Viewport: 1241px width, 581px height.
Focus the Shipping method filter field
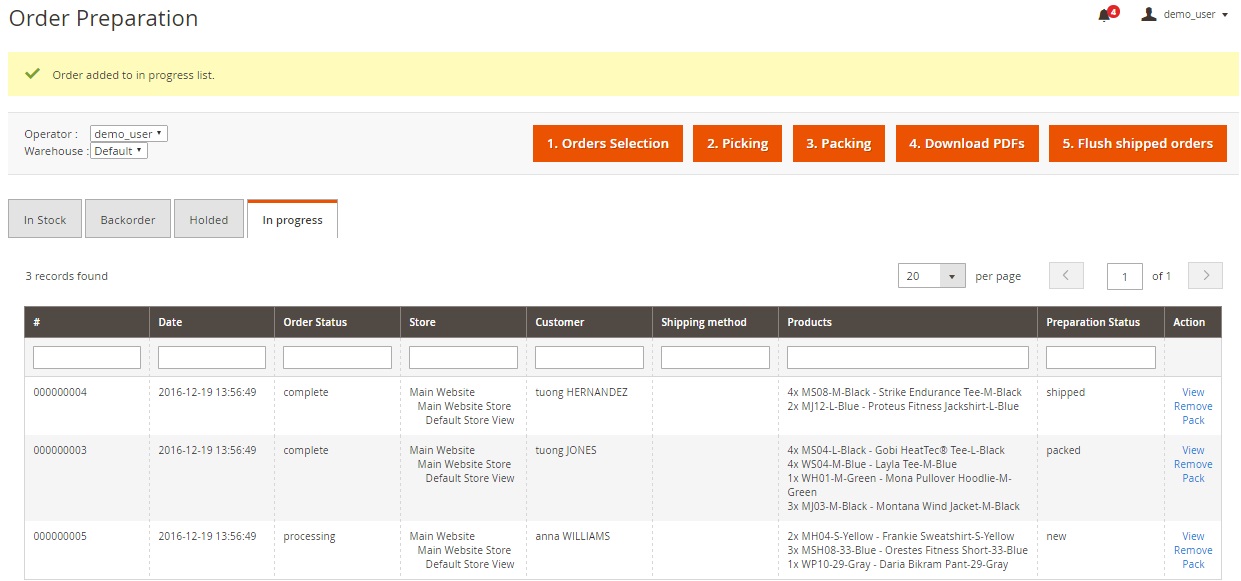715,357
